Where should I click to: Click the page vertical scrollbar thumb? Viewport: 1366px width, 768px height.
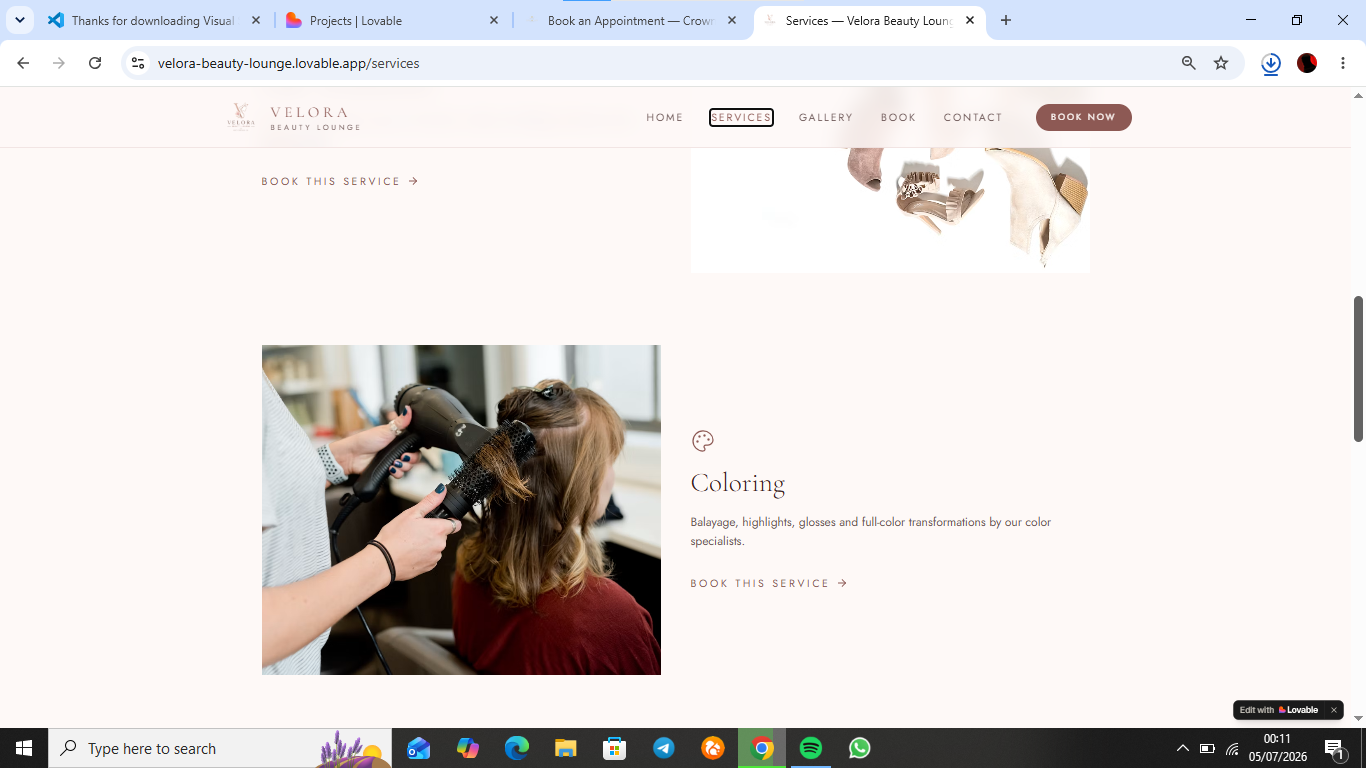click(x=1358, y=368)
